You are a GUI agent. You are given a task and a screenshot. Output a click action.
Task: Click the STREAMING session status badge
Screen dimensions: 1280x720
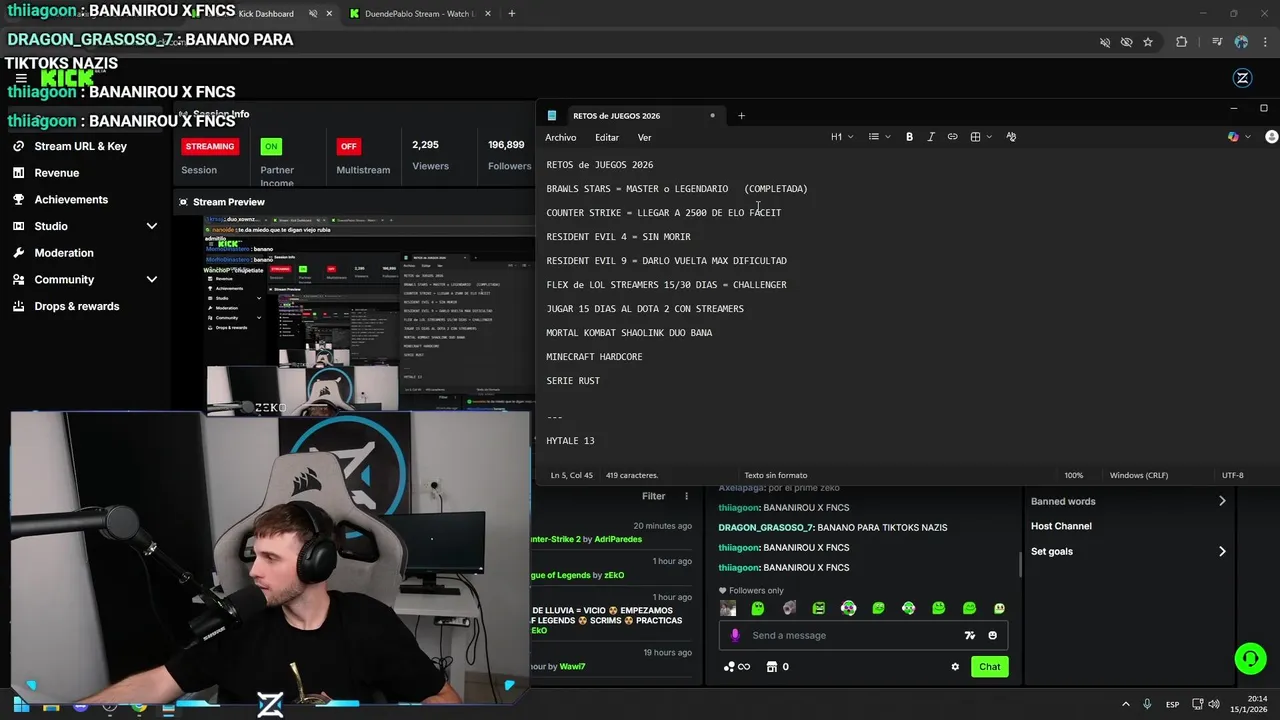pos(210,146)
